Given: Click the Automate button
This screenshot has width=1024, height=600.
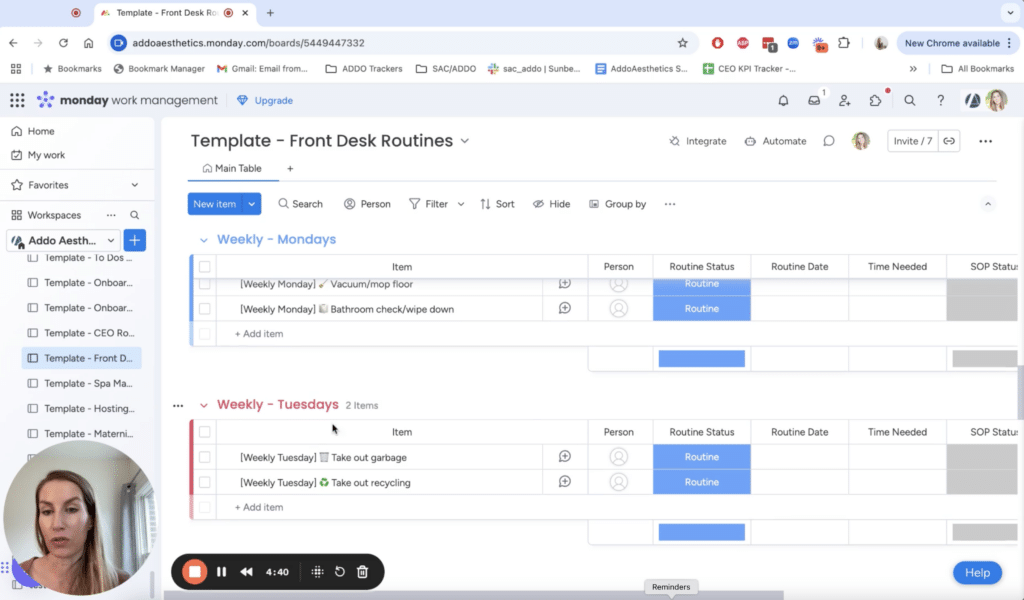Looking at the screenshot, I should (775, 141).
